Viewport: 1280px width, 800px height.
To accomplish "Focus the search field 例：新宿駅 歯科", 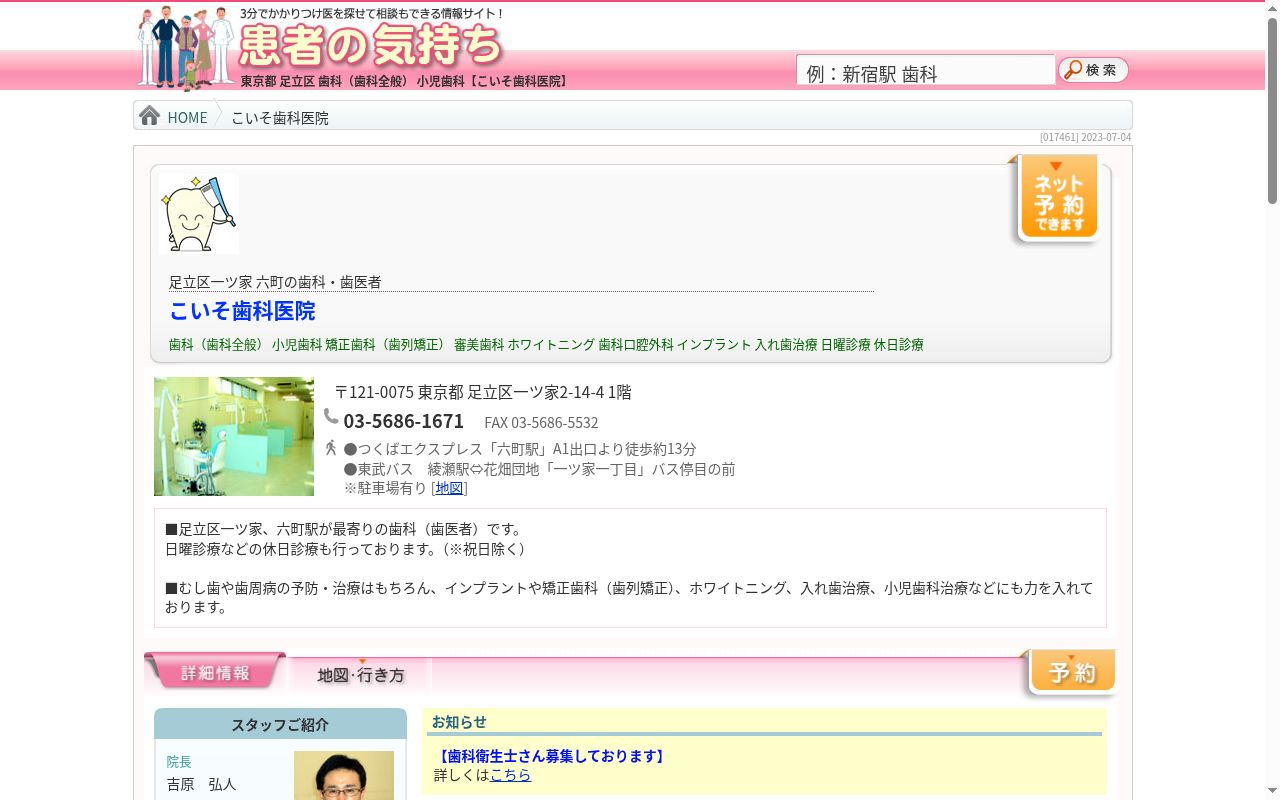I will (925, 72).
